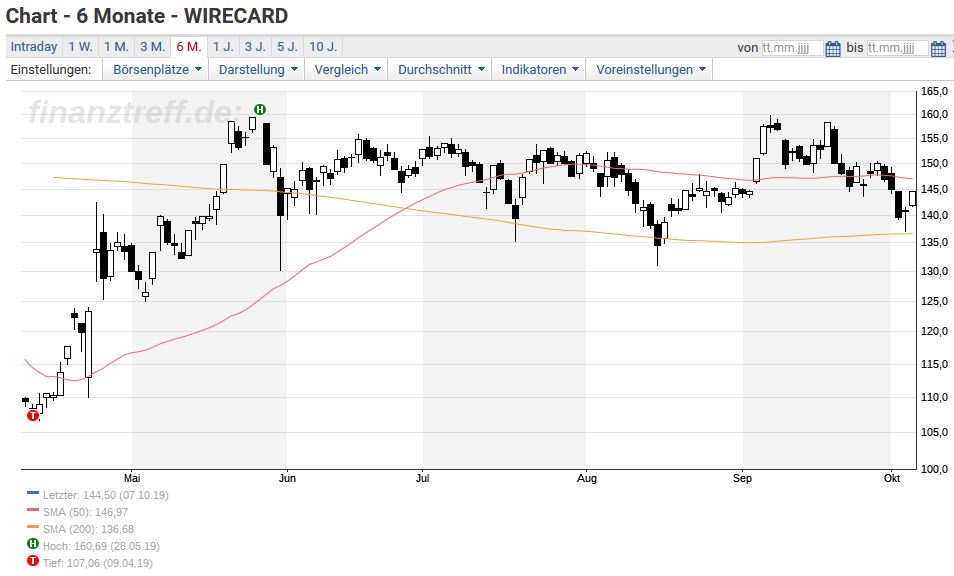This screenshot has height=576, width=954.
Task: Click the 150,0 price axis label
Action: [935, 164]
